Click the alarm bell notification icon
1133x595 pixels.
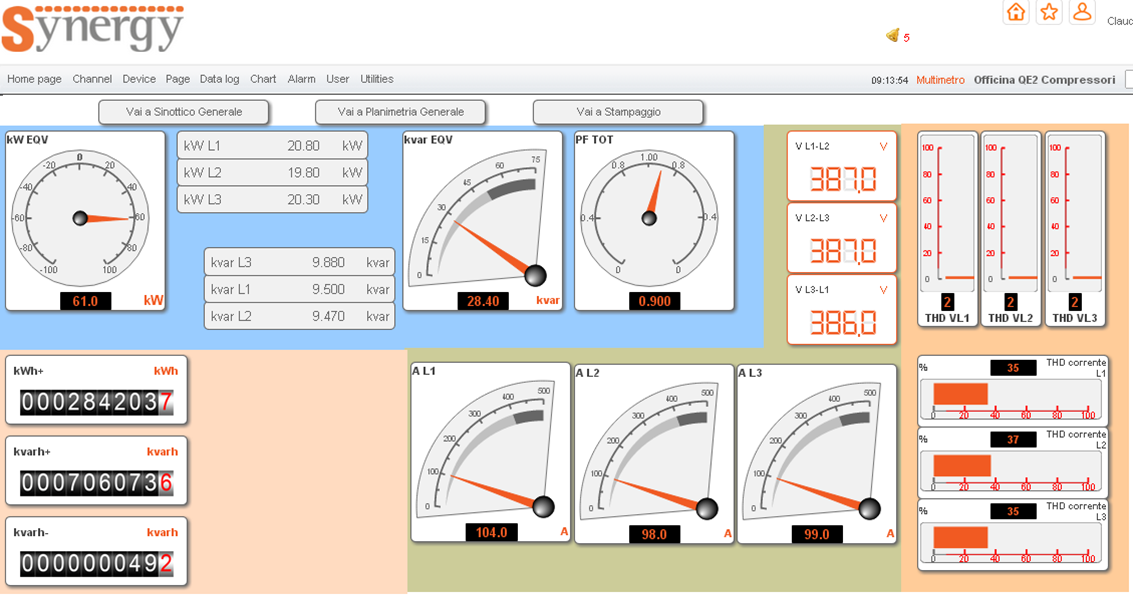(x=892, y=36)
